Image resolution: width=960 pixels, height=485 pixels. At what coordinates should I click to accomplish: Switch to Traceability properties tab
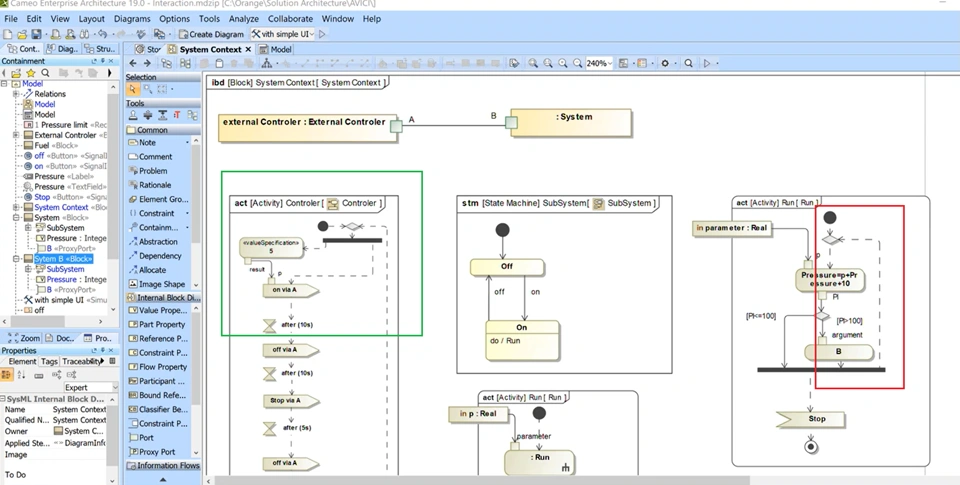[x=82, y=362]
